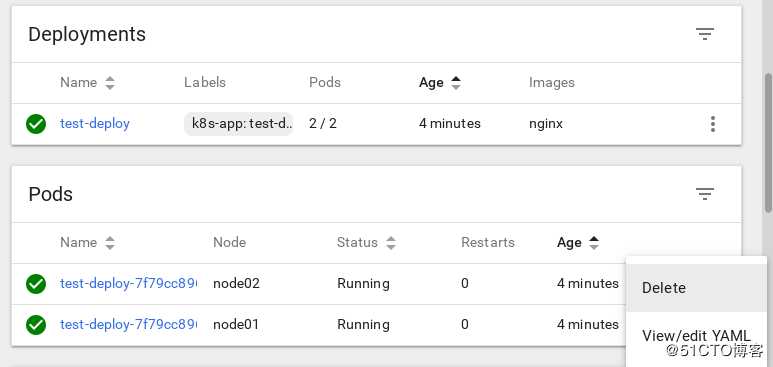Image resolution: width=773 pixels, height=367 pixels.
Task: Click the Pods section heading
Action: 50,194
